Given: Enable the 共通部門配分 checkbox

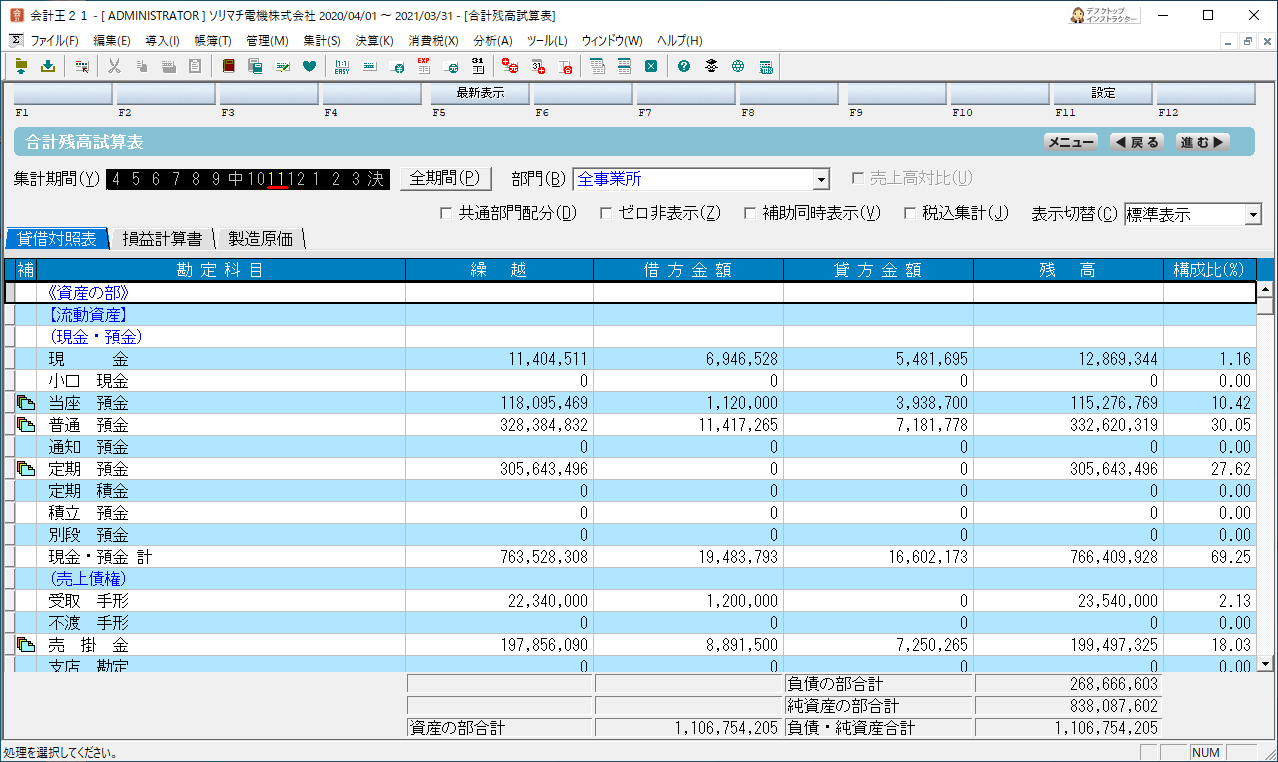Looking at the screenshot, I should point(446,213).
